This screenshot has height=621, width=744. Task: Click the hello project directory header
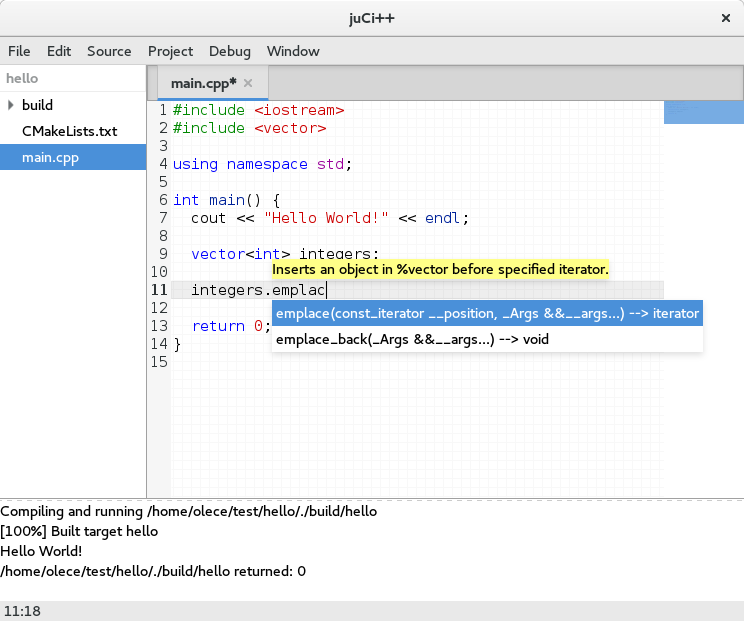(20, 78)
